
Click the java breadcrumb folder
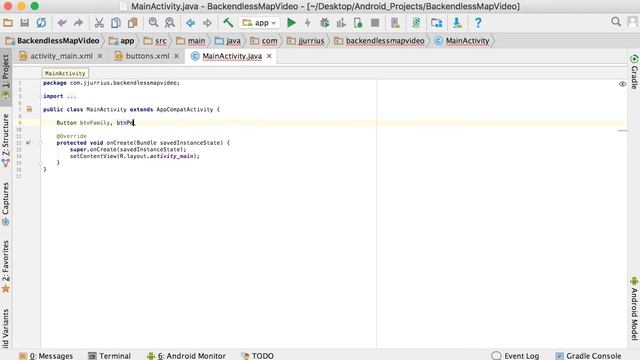click(228, 41)
